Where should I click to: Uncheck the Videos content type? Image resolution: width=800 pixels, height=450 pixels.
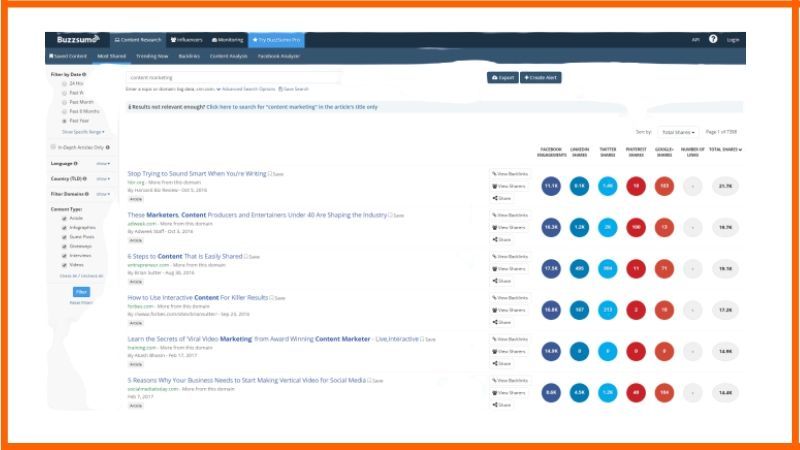(x=64, y=265)
